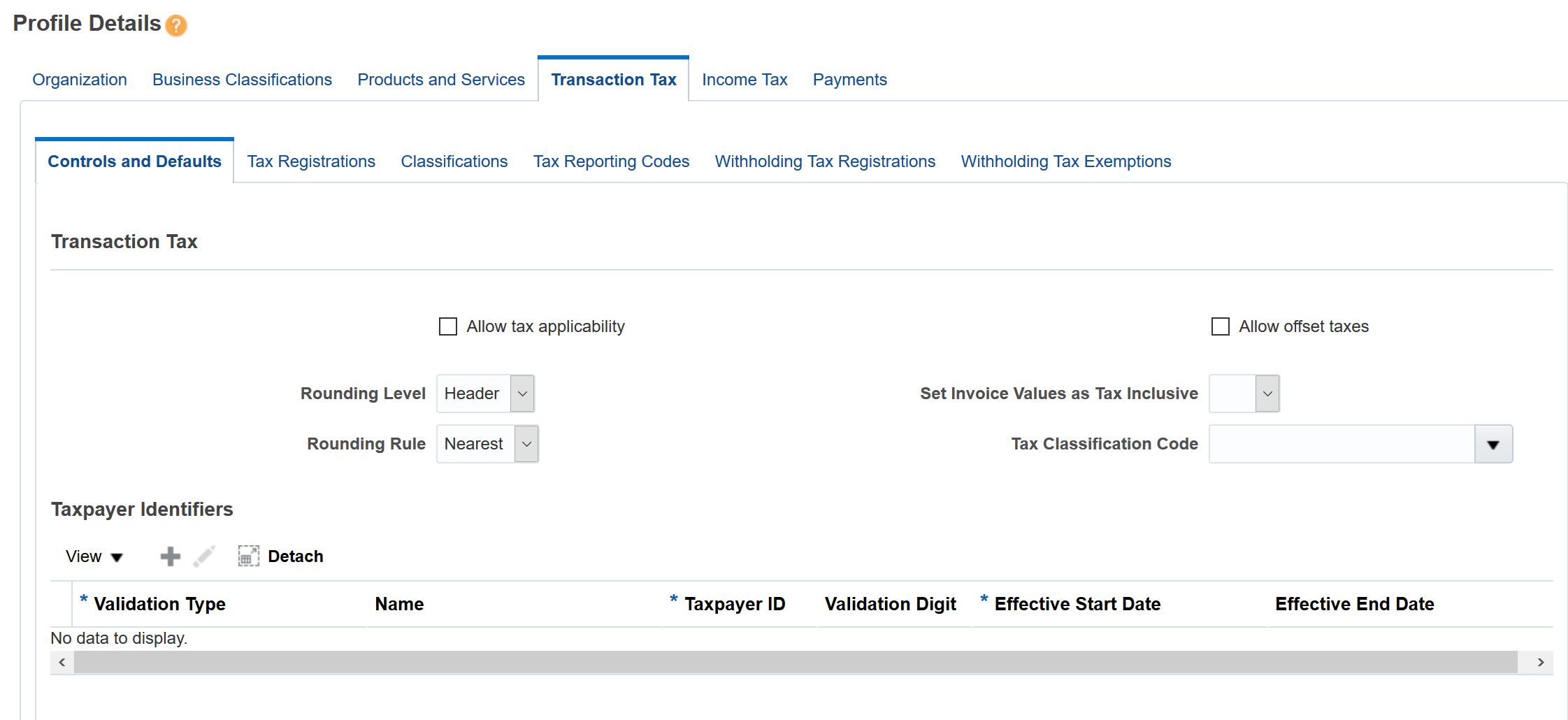
Task: Open the View menu in Taxpayer Identifiers
Action: (94, 556)
